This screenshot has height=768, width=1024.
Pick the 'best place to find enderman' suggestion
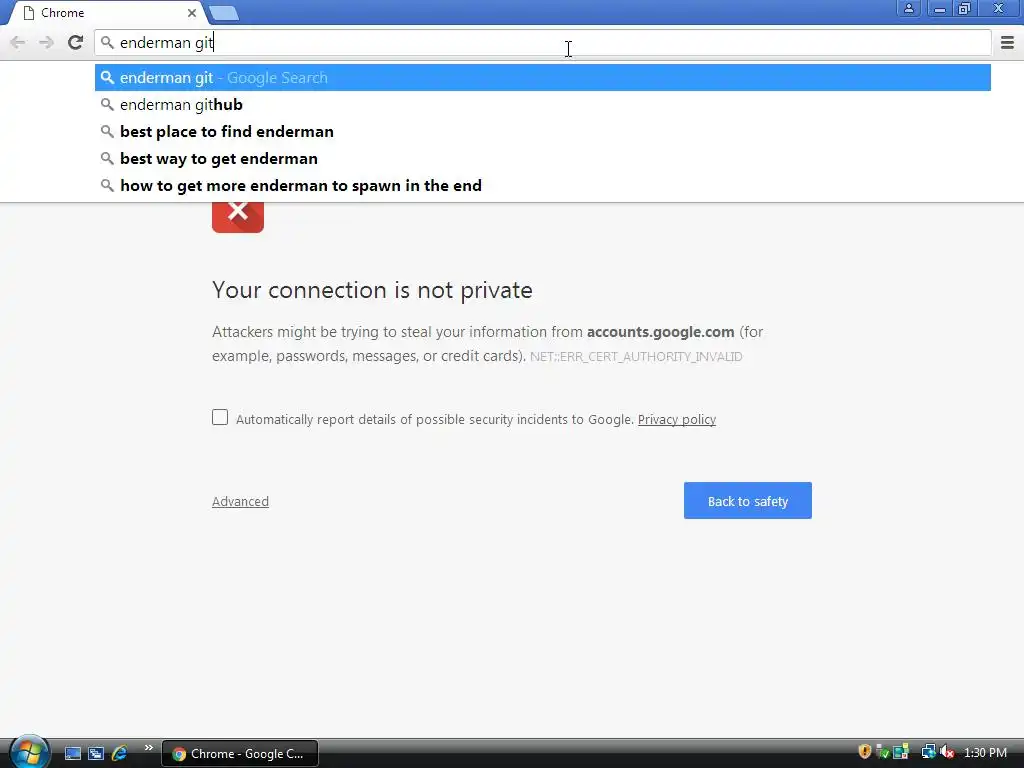coord(542,131)
